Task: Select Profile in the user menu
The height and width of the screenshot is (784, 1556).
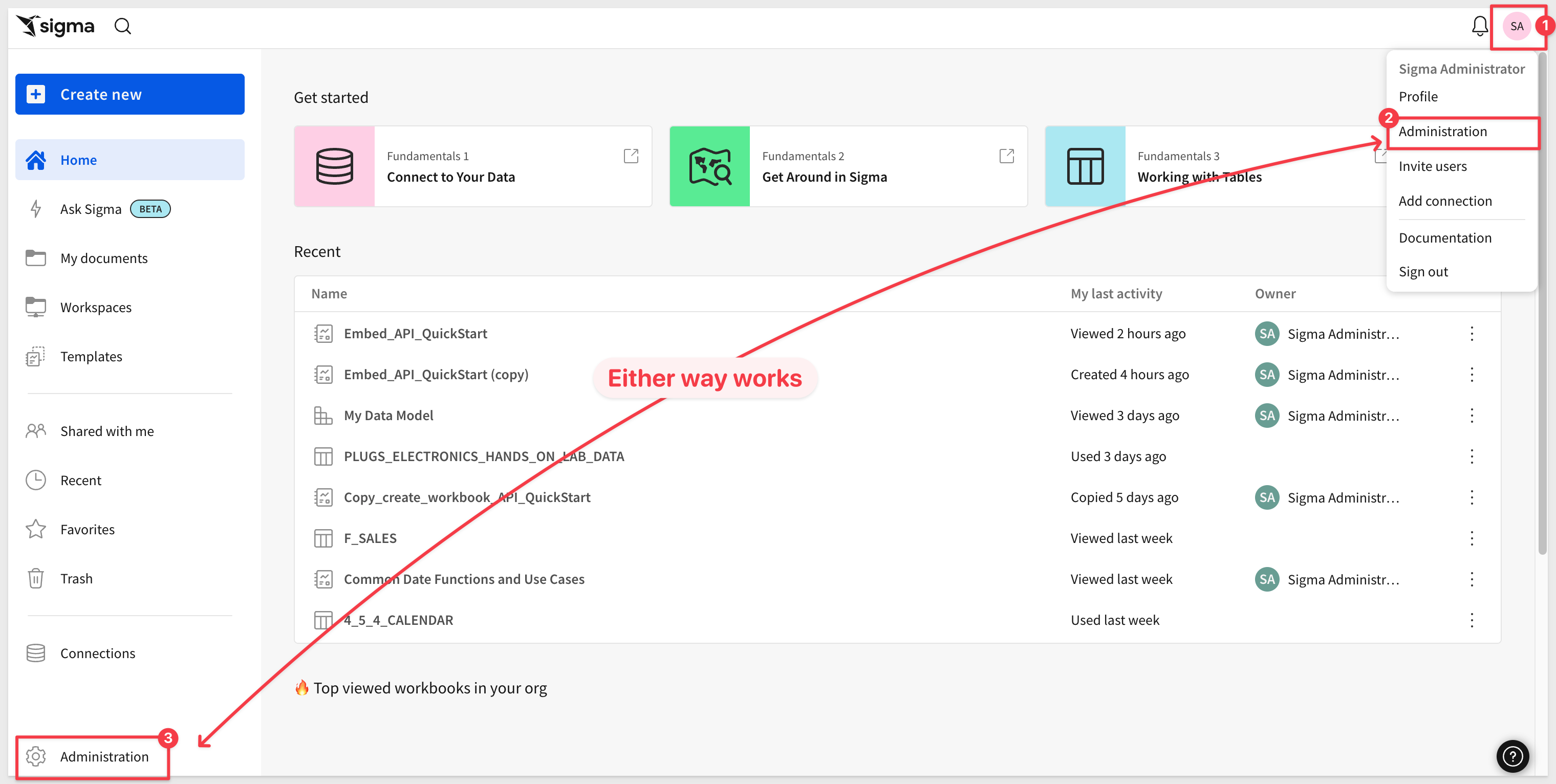Action: (x=1418, y=97)
